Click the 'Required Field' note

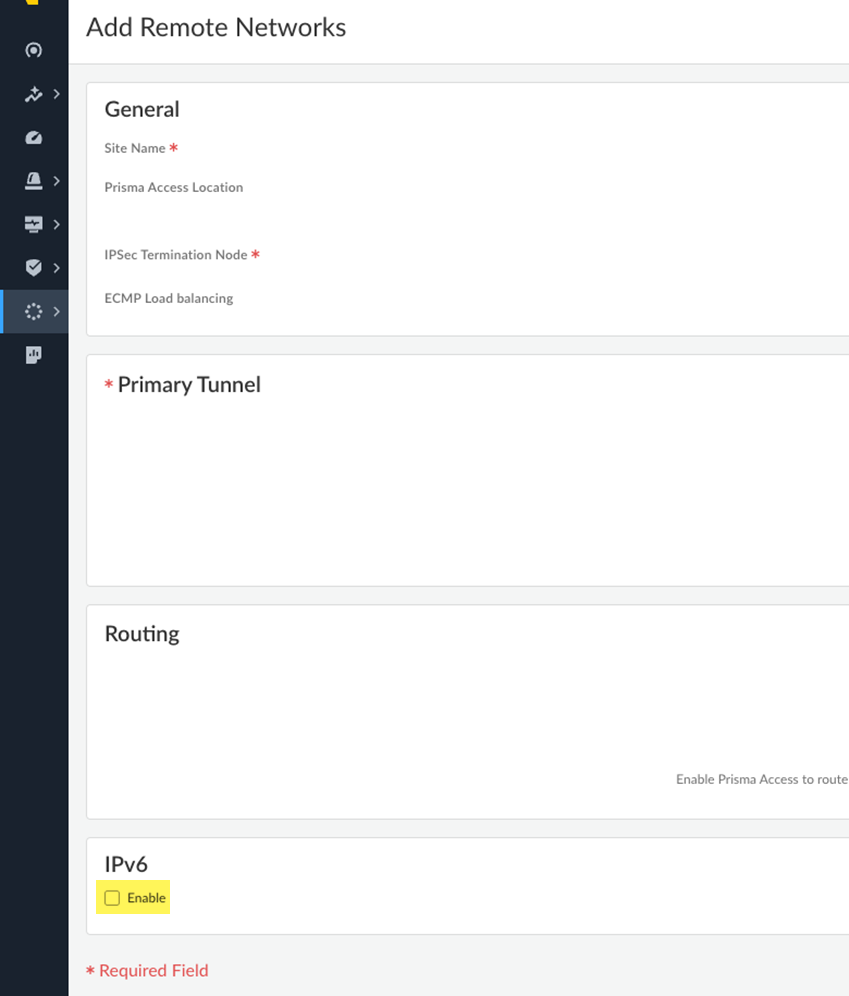click(x=154, y=971)
